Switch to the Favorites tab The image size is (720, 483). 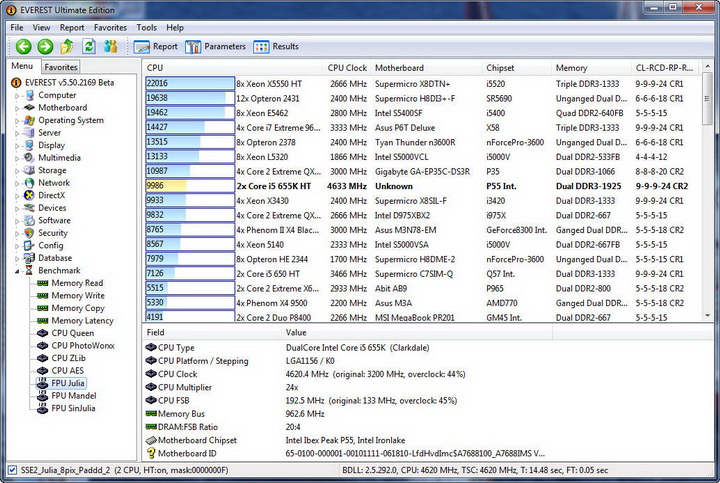coord(61,67)
